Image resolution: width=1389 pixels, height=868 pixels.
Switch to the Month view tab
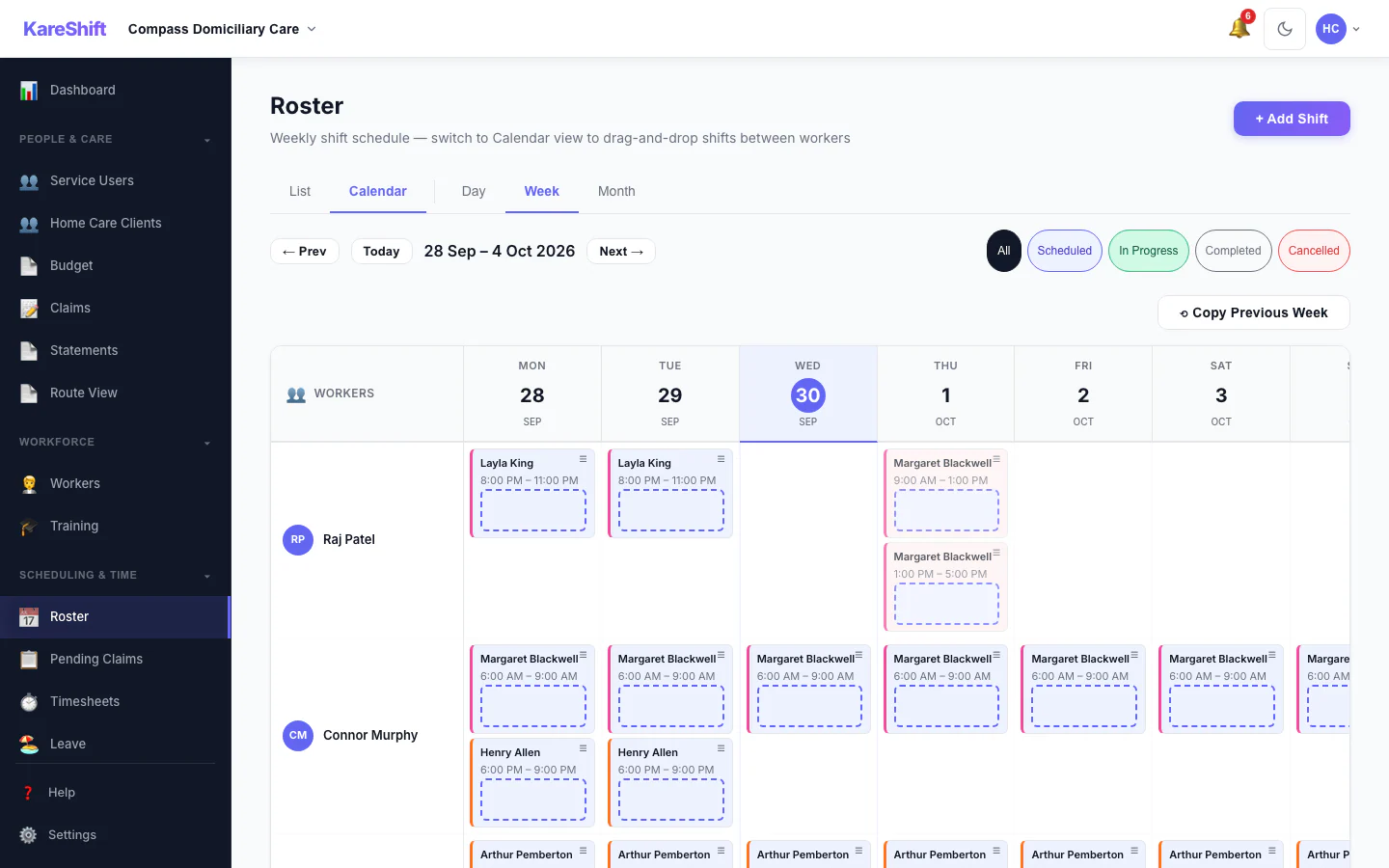tap(616, 191)
